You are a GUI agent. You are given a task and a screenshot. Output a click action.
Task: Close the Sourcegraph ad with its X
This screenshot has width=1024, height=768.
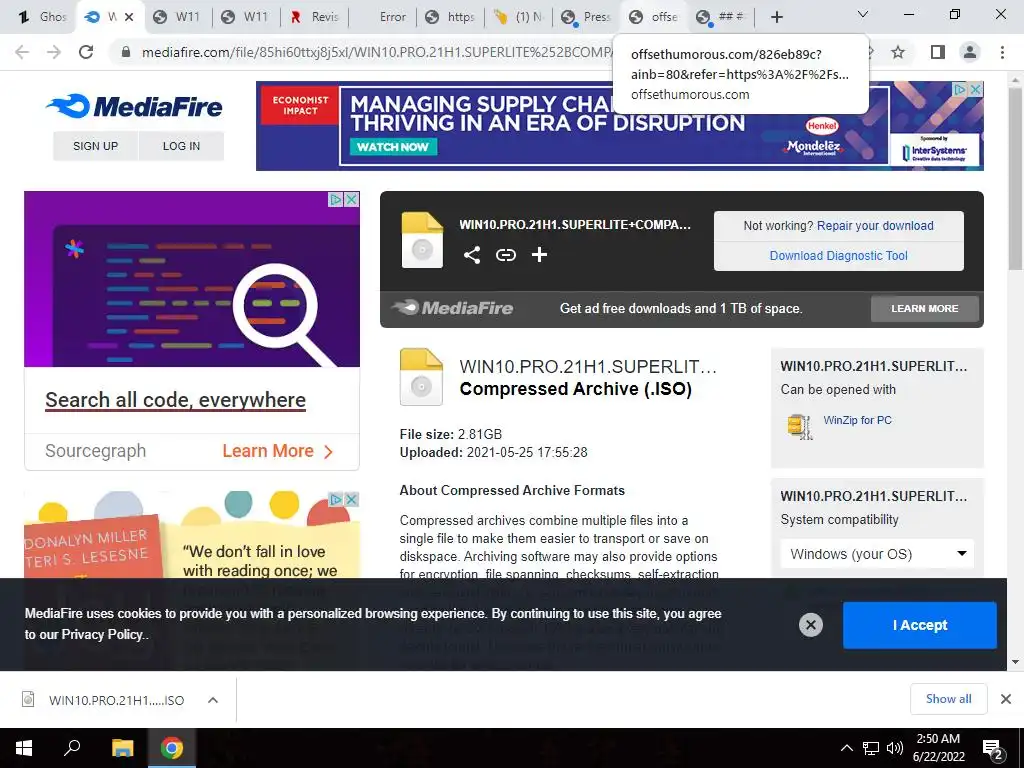[x=351, y=199]
